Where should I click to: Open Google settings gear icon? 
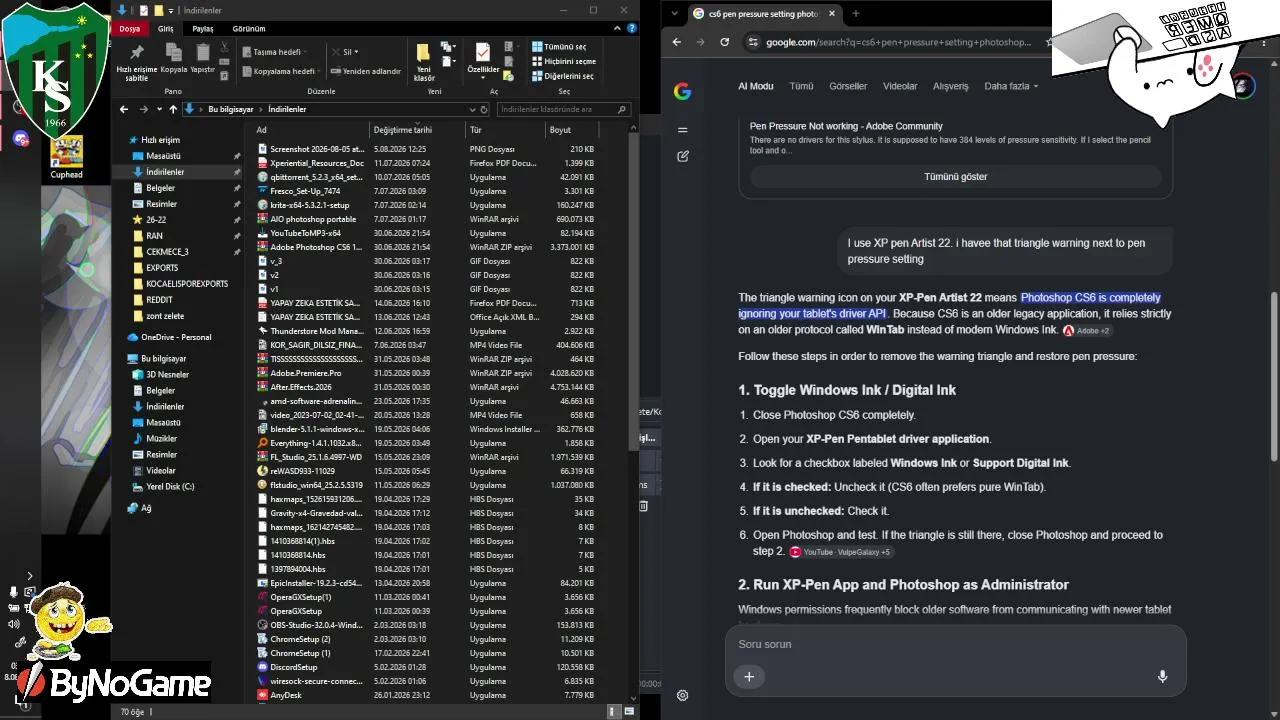click(x=683, y=696)
